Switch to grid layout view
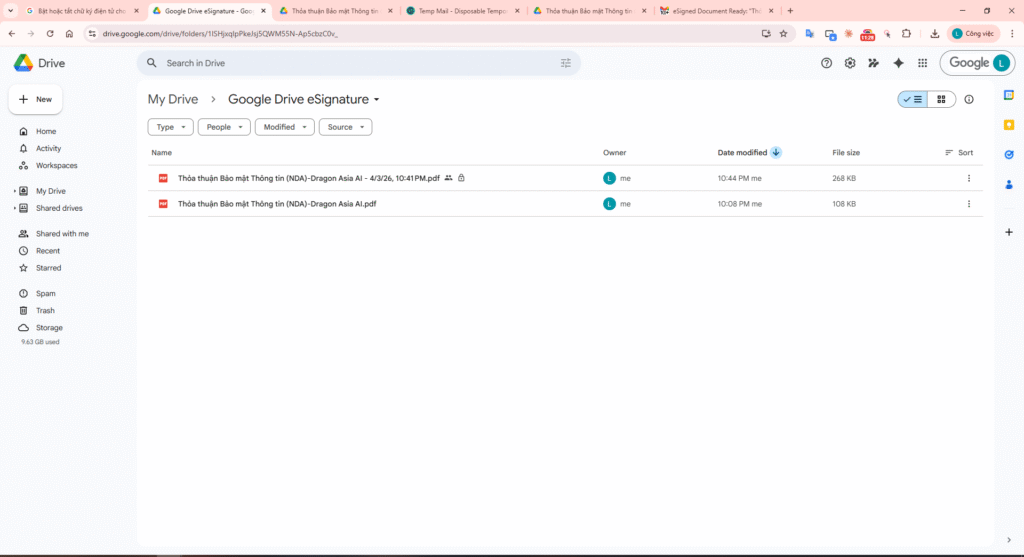 coord(941,99)
